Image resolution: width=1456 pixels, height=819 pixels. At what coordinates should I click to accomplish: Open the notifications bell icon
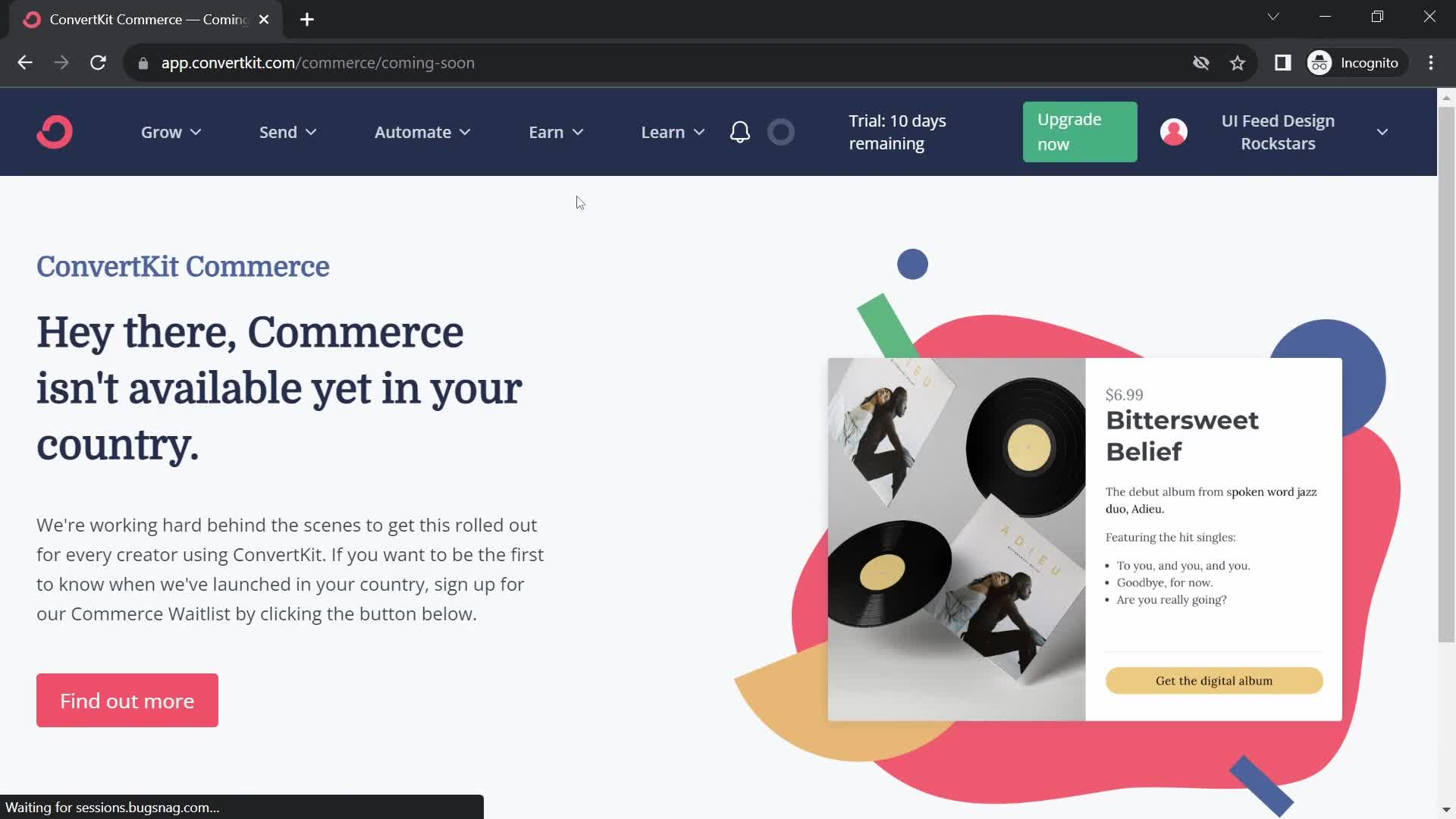pyautogui.click(x=740, y=131)
